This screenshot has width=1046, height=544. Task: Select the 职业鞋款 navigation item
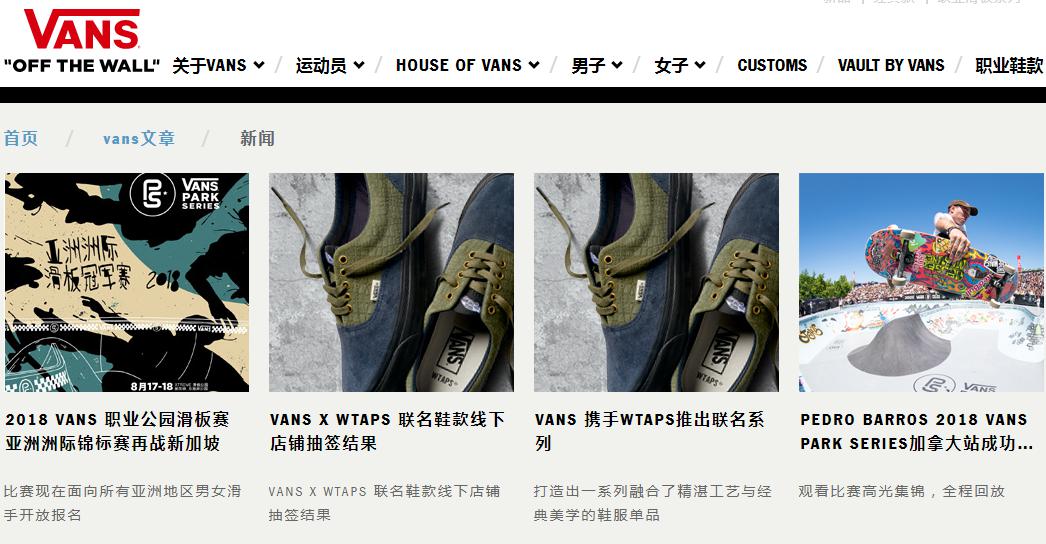[x=1009, y=65]
